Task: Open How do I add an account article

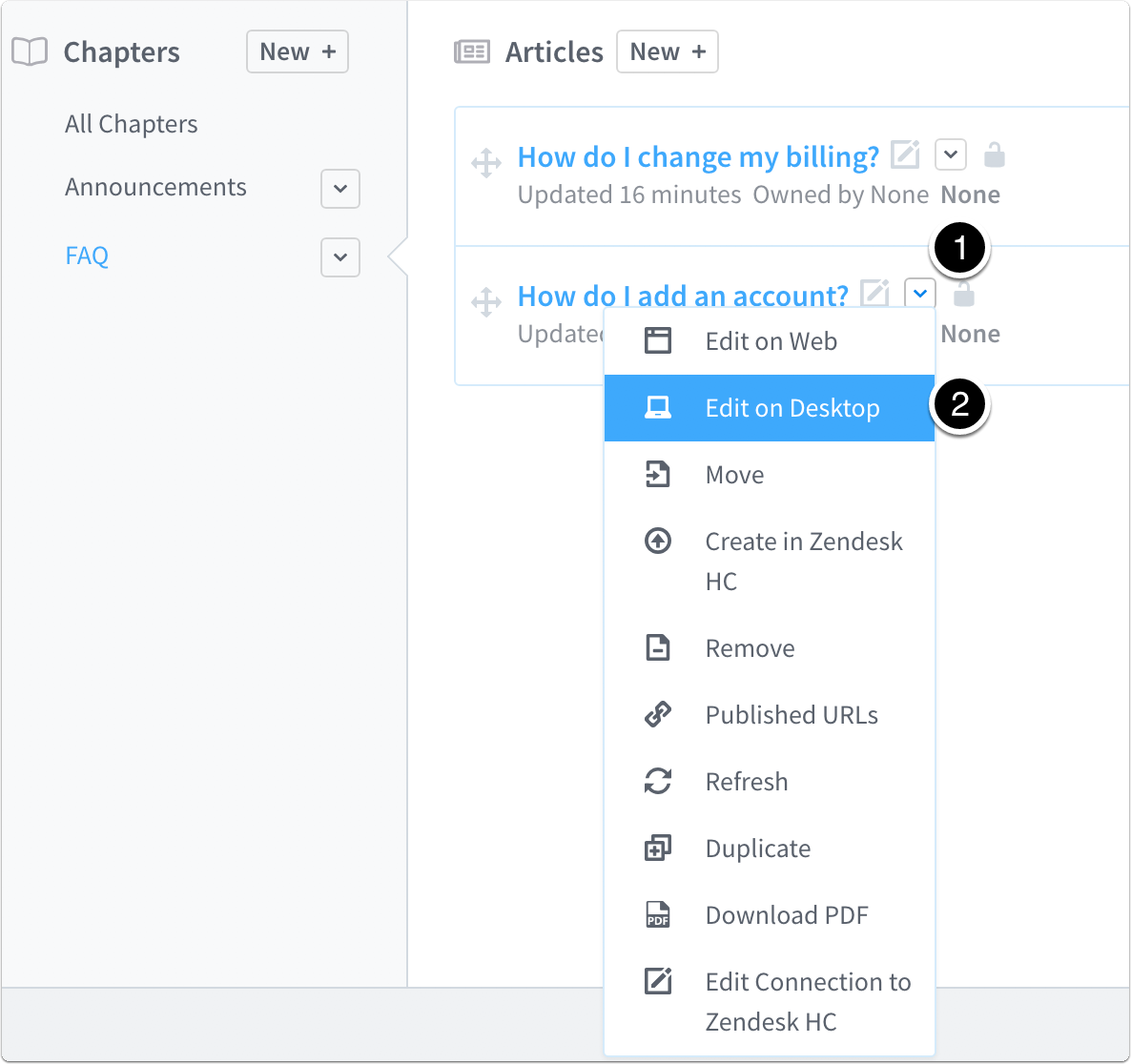Action: coord(683,296)
